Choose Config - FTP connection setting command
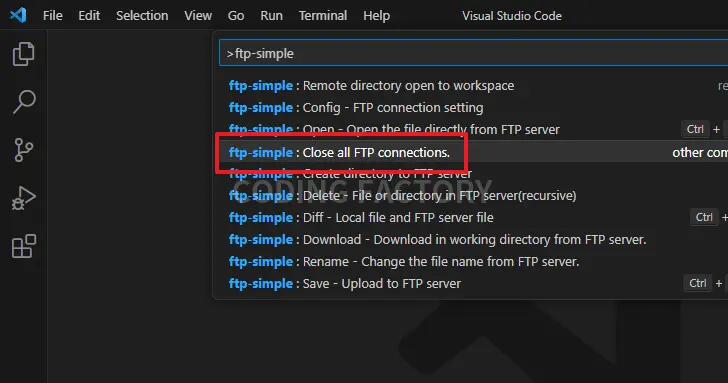 [x=474, y=108]
